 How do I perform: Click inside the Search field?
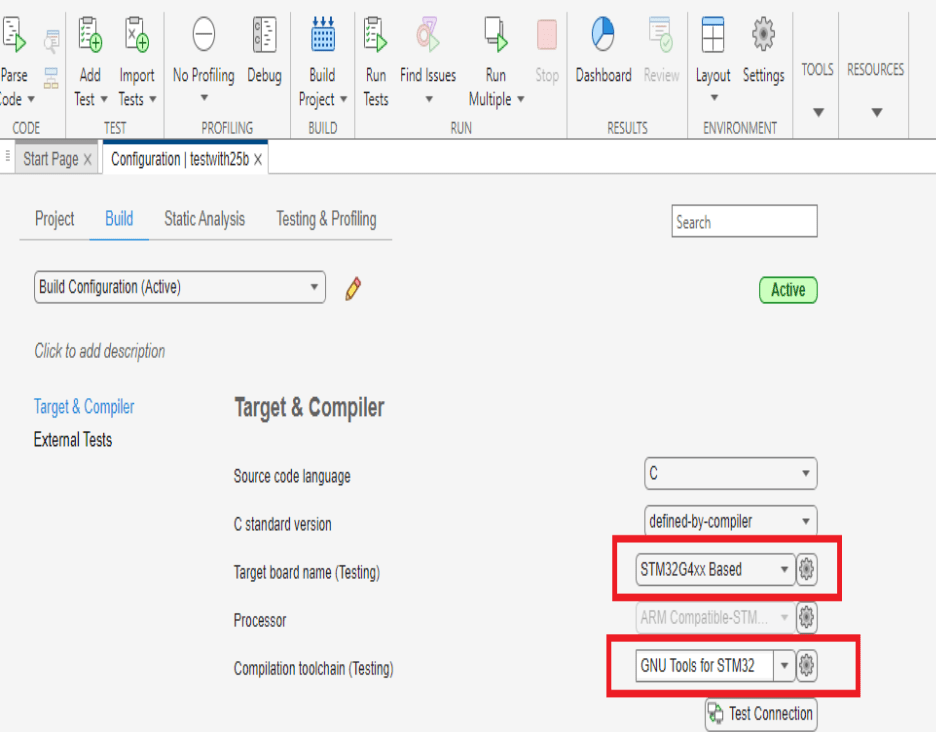(744, 221)
